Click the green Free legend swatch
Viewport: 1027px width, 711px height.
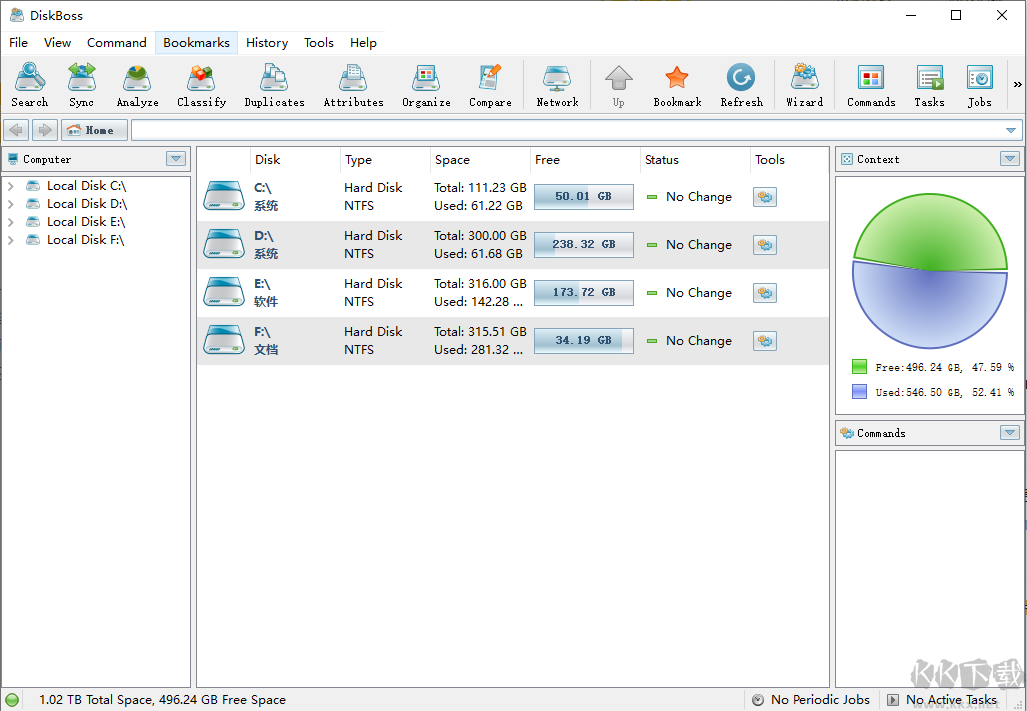tap(859, 367)
